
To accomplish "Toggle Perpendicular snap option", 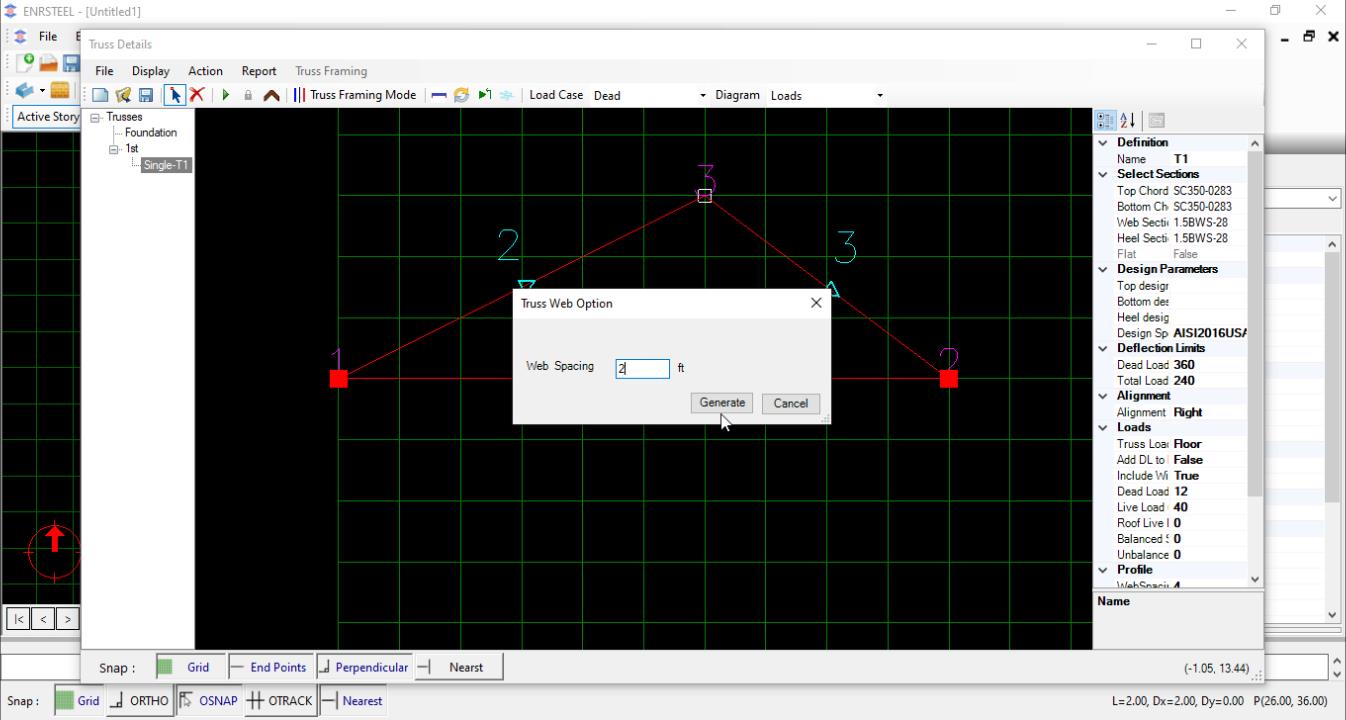I will pyautogui.click(x=363, y=667).
